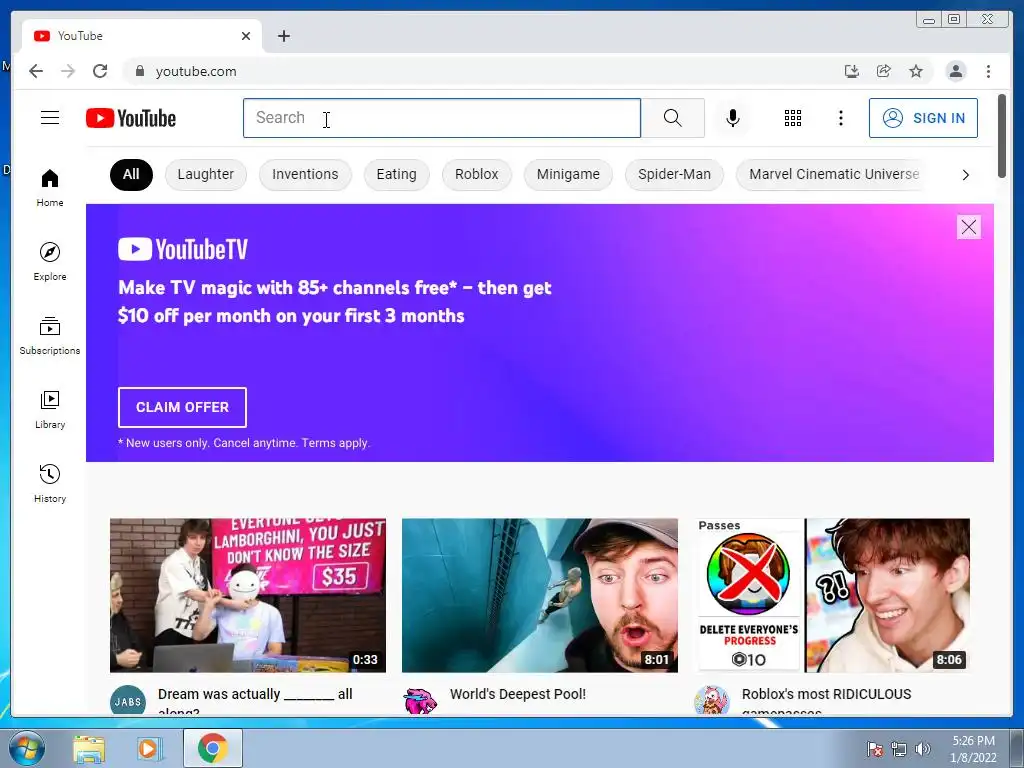Open "Dream was actually" video title
The image size is (1024, 768).
point(255,699)
